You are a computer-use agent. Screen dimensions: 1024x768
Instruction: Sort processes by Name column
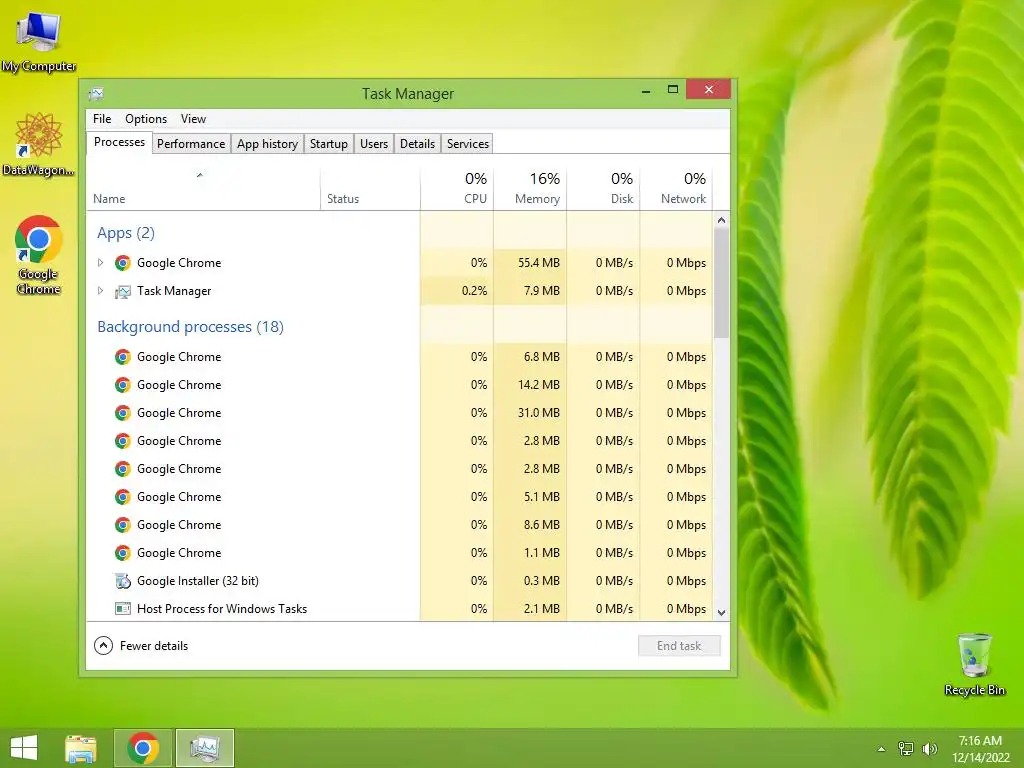203,189
